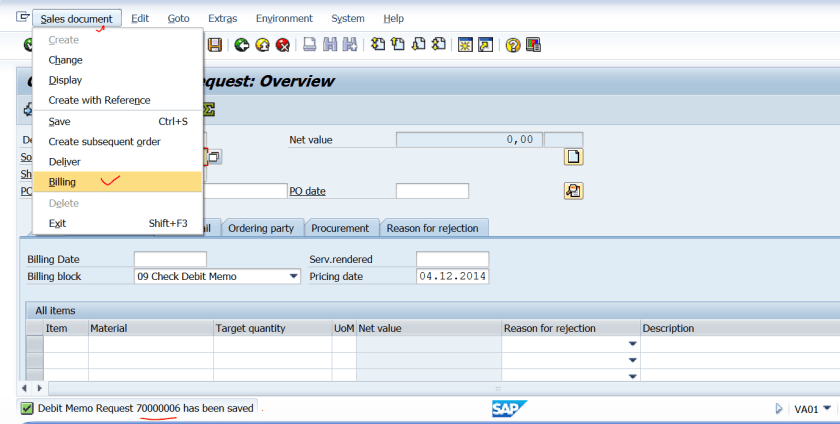
Task: Open the Environment menu
Action: pyautogui.click(x=284, y=18)
